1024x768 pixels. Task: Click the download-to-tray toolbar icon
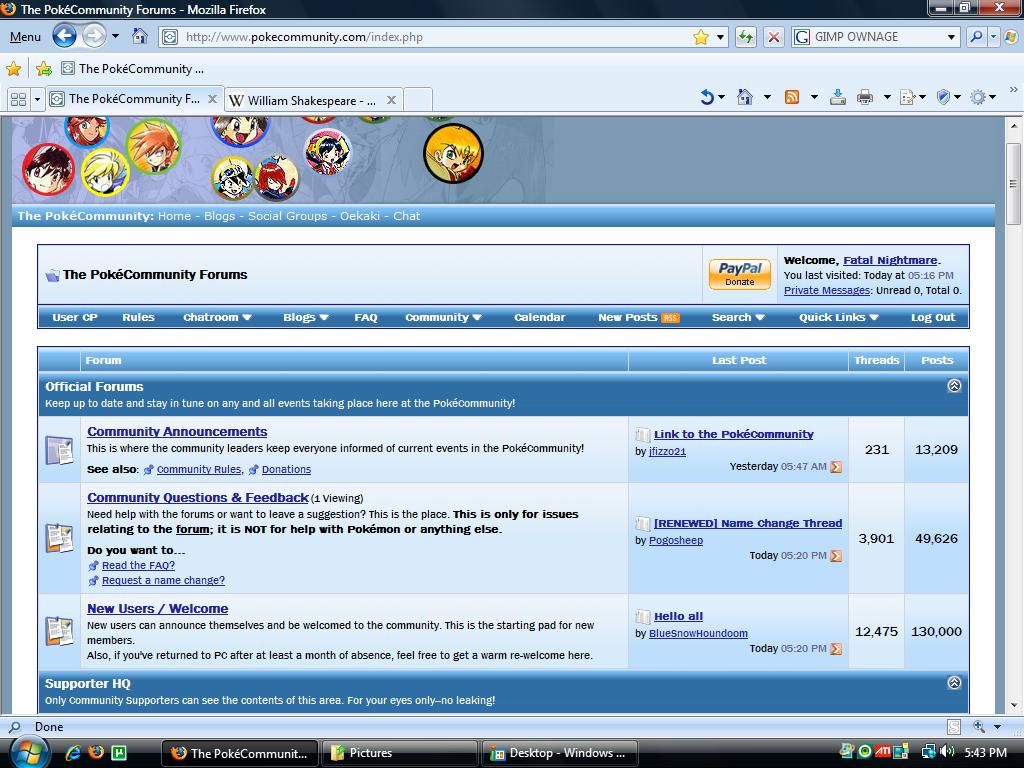(838, 97)
